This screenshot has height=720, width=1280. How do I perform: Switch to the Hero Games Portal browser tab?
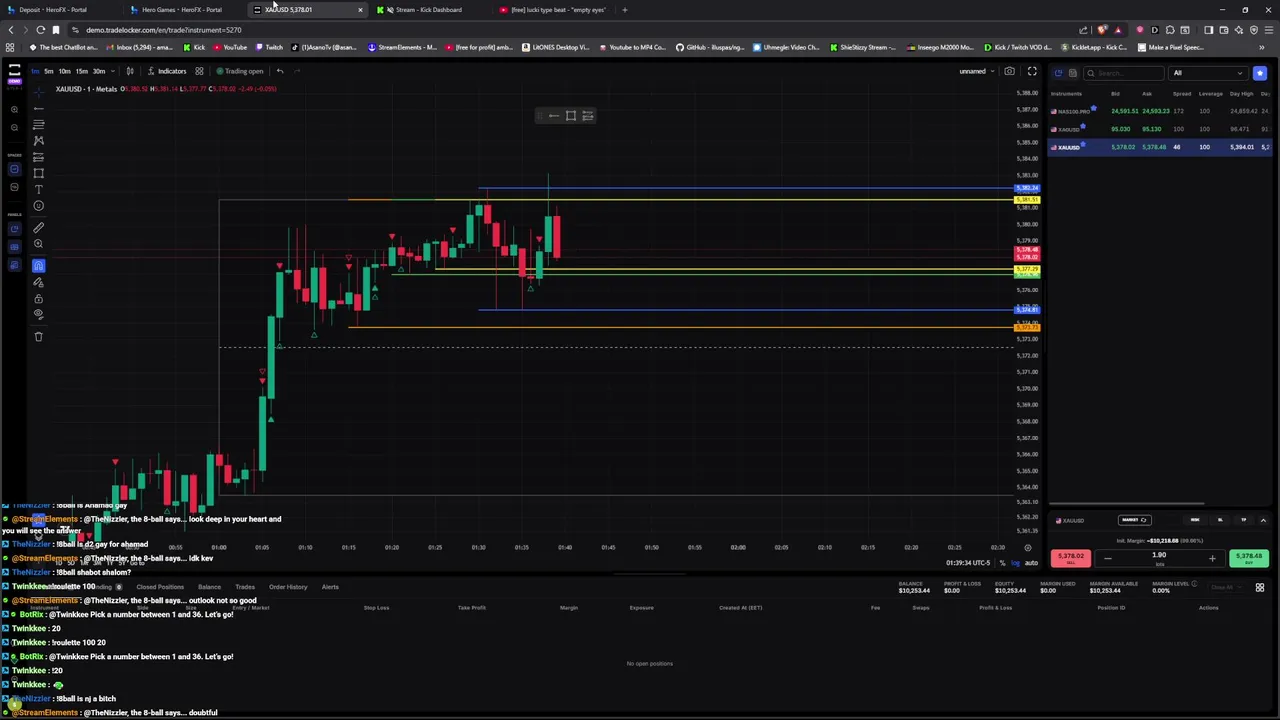pyautogui.click(x=182, y=10)
